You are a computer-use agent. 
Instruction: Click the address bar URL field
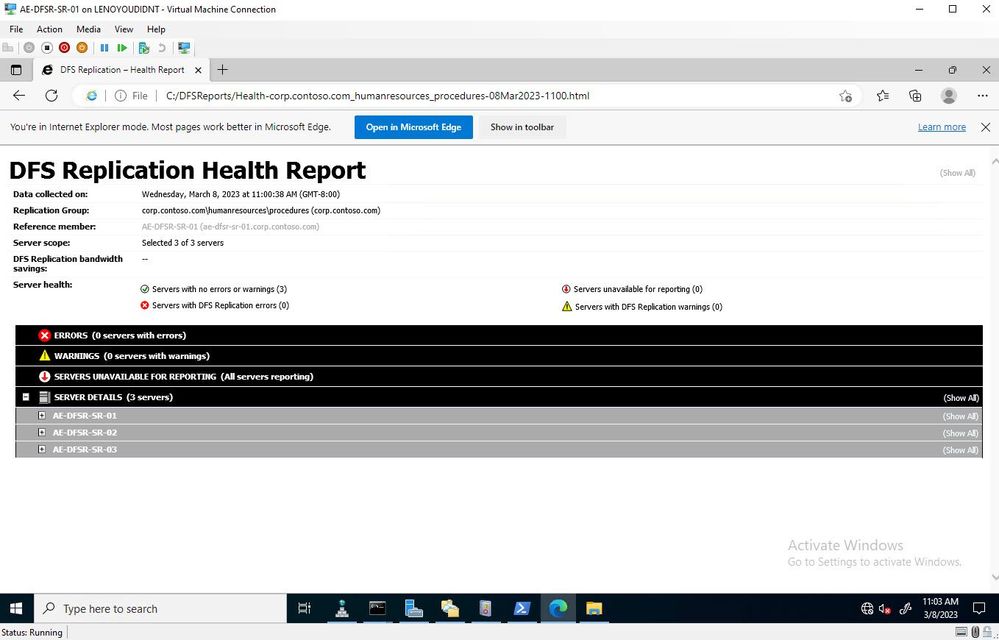[x=377, y=96]
